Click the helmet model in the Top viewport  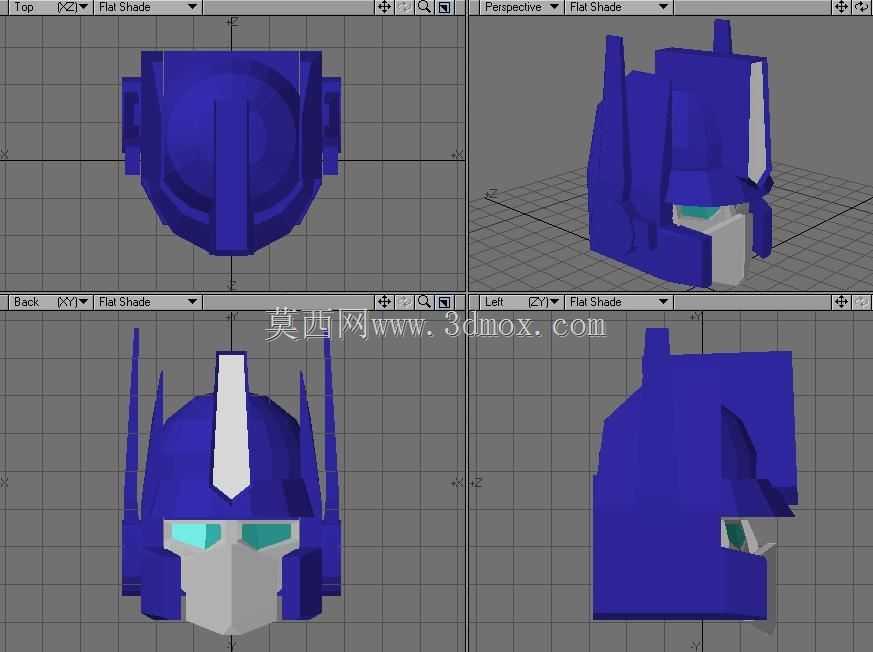coord(231,153)
